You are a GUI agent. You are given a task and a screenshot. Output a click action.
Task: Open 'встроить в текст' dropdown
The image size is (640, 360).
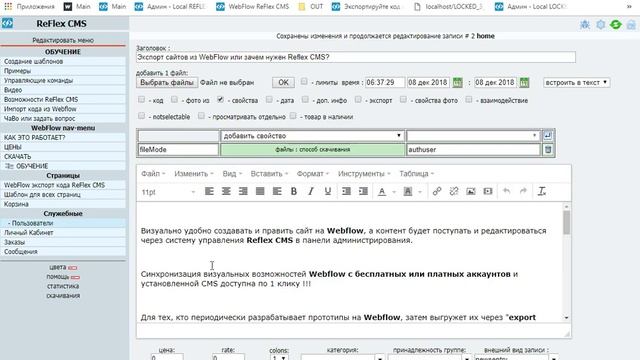point(576,82)
